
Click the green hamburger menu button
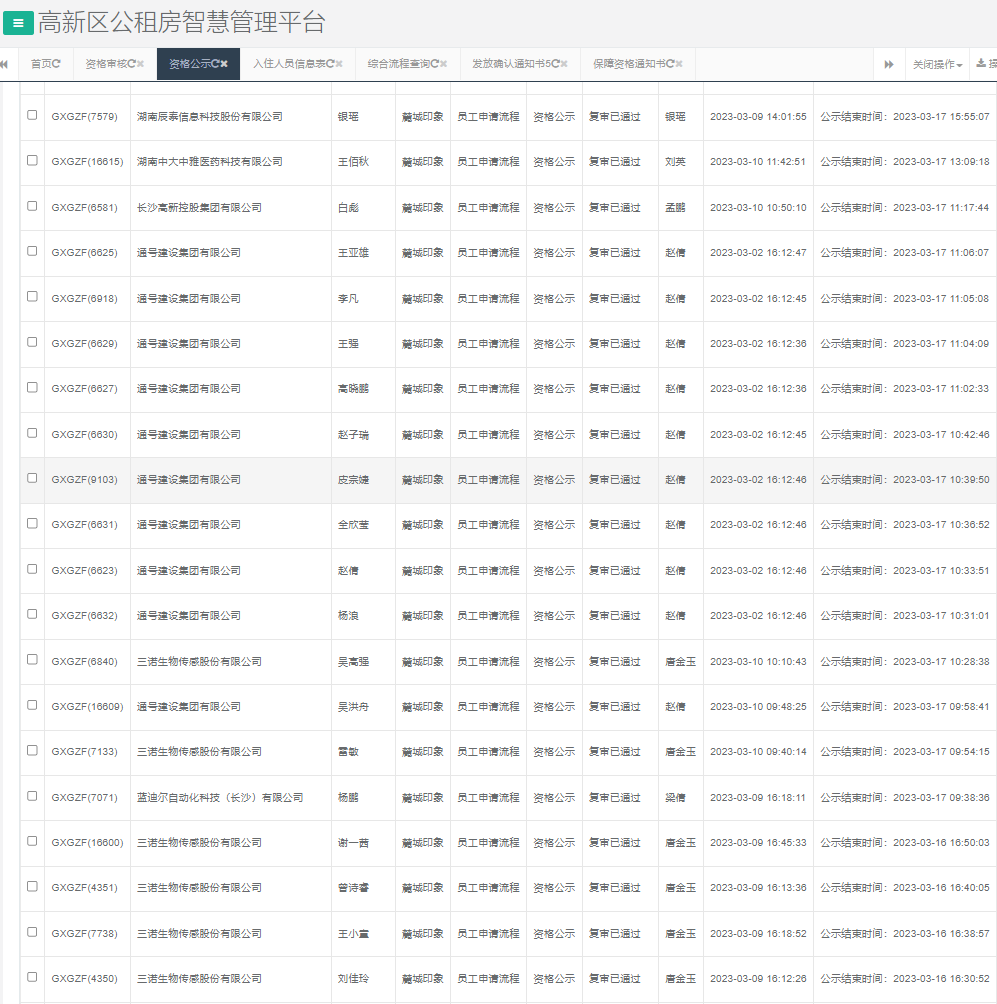click(x=18, y=23)
